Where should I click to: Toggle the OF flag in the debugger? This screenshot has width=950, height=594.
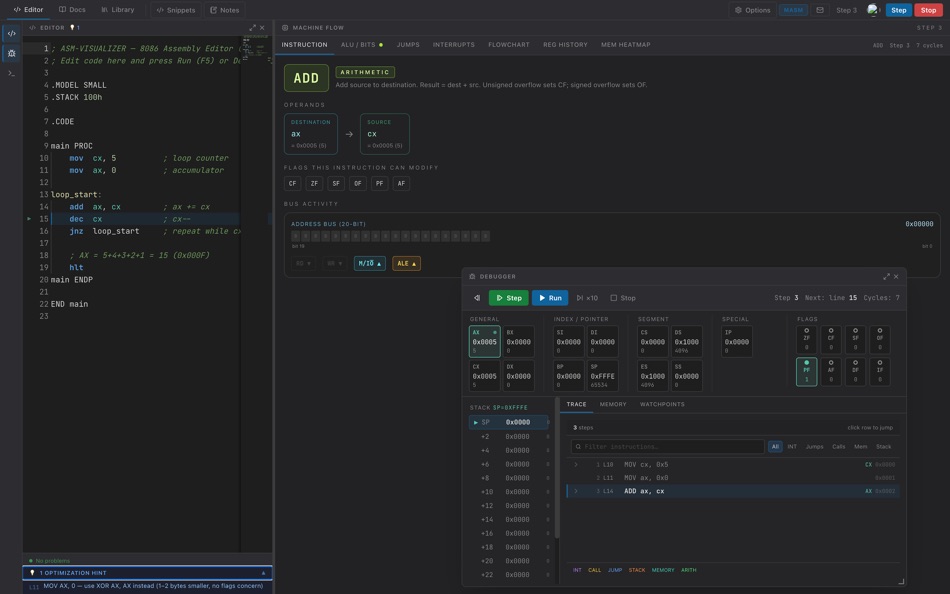point(880,339)
